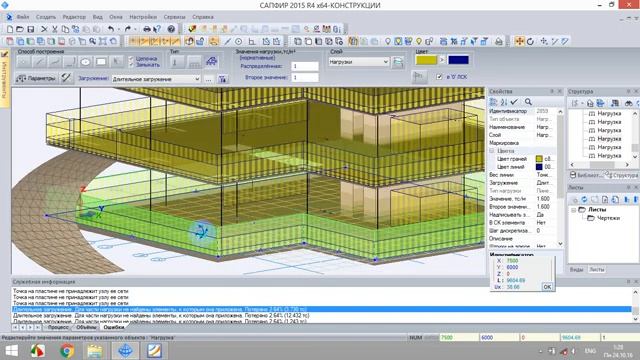Image resolution: width=640 pixels, height=360 pixels.
Task: Select the ellipse construction method
Action: pyautogui.click(x=85, y=62)
